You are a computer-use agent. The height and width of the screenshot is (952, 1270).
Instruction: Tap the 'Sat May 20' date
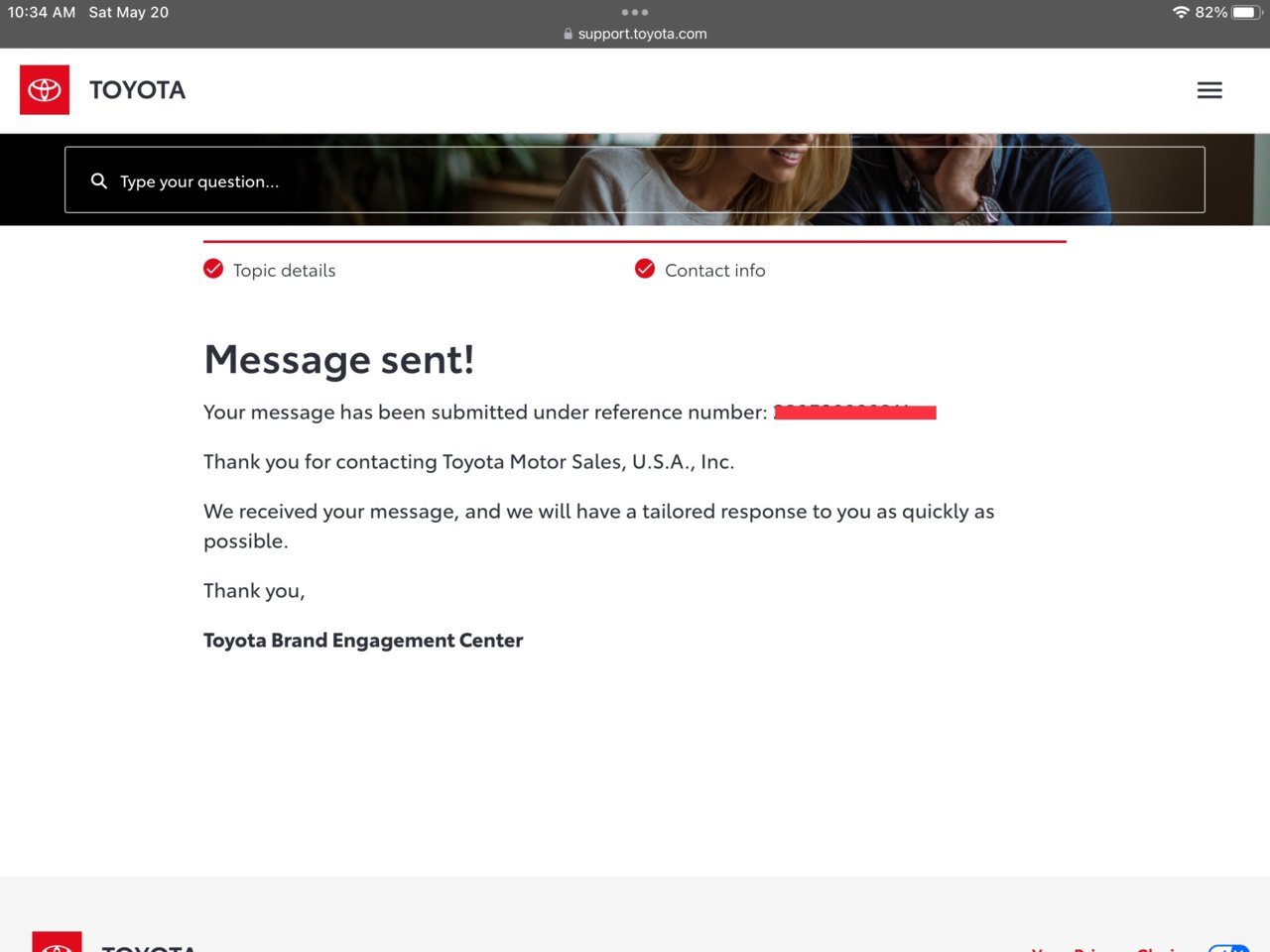pyautogui.click(x=129, y=12)
